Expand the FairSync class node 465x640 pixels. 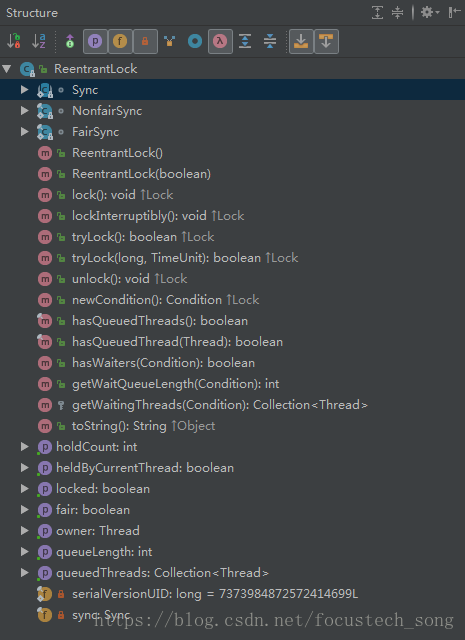click(24, 131)
